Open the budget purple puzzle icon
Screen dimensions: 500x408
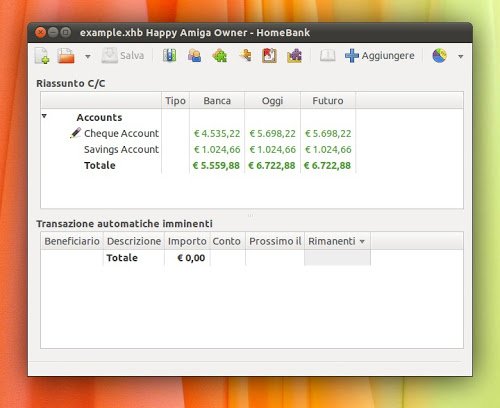pos(294,55)
